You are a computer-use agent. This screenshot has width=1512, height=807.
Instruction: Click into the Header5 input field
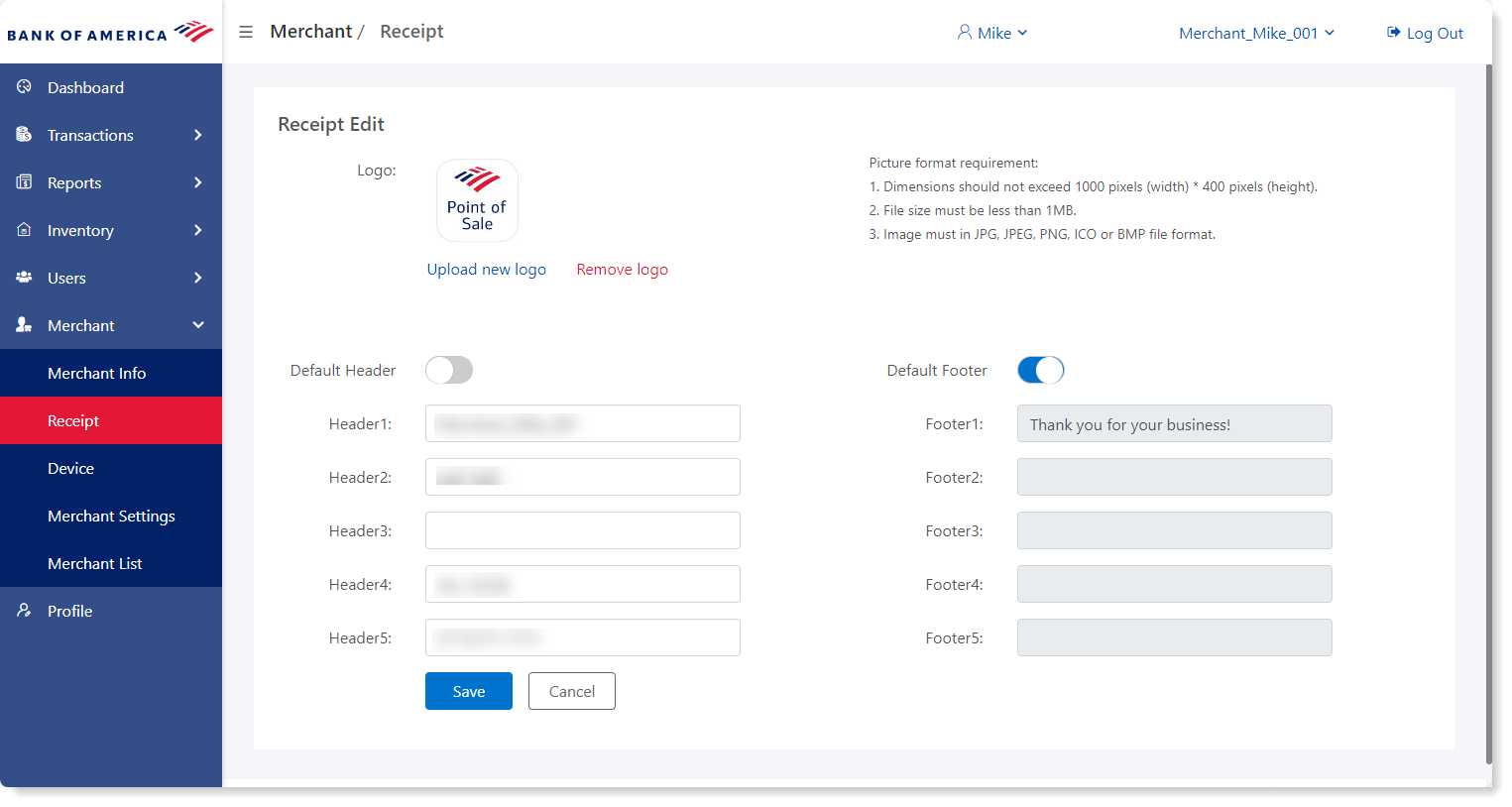pyautogui.click(x=583, y=637)
